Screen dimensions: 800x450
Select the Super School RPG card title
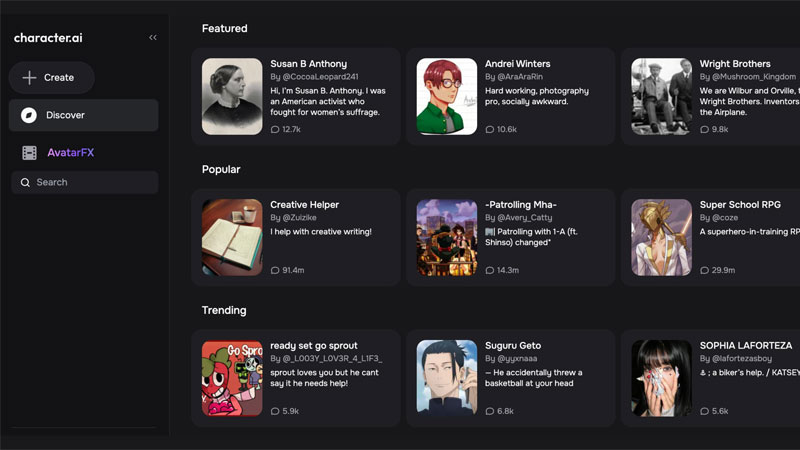tap(740, 205)
